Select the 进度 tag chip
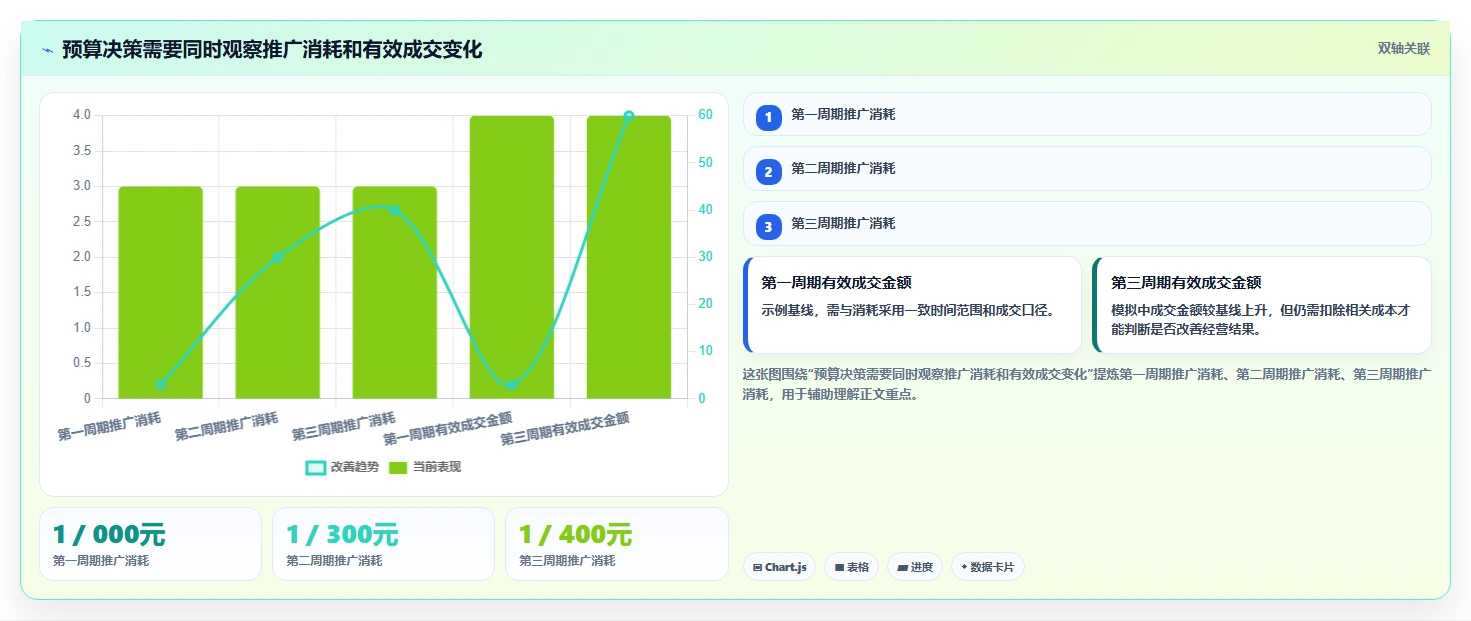 coord(914,567)
